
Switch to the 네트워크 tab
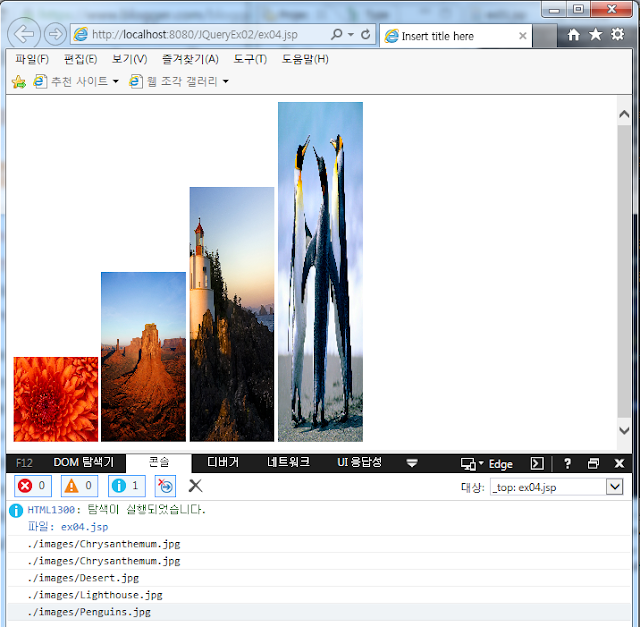point(289,462)
